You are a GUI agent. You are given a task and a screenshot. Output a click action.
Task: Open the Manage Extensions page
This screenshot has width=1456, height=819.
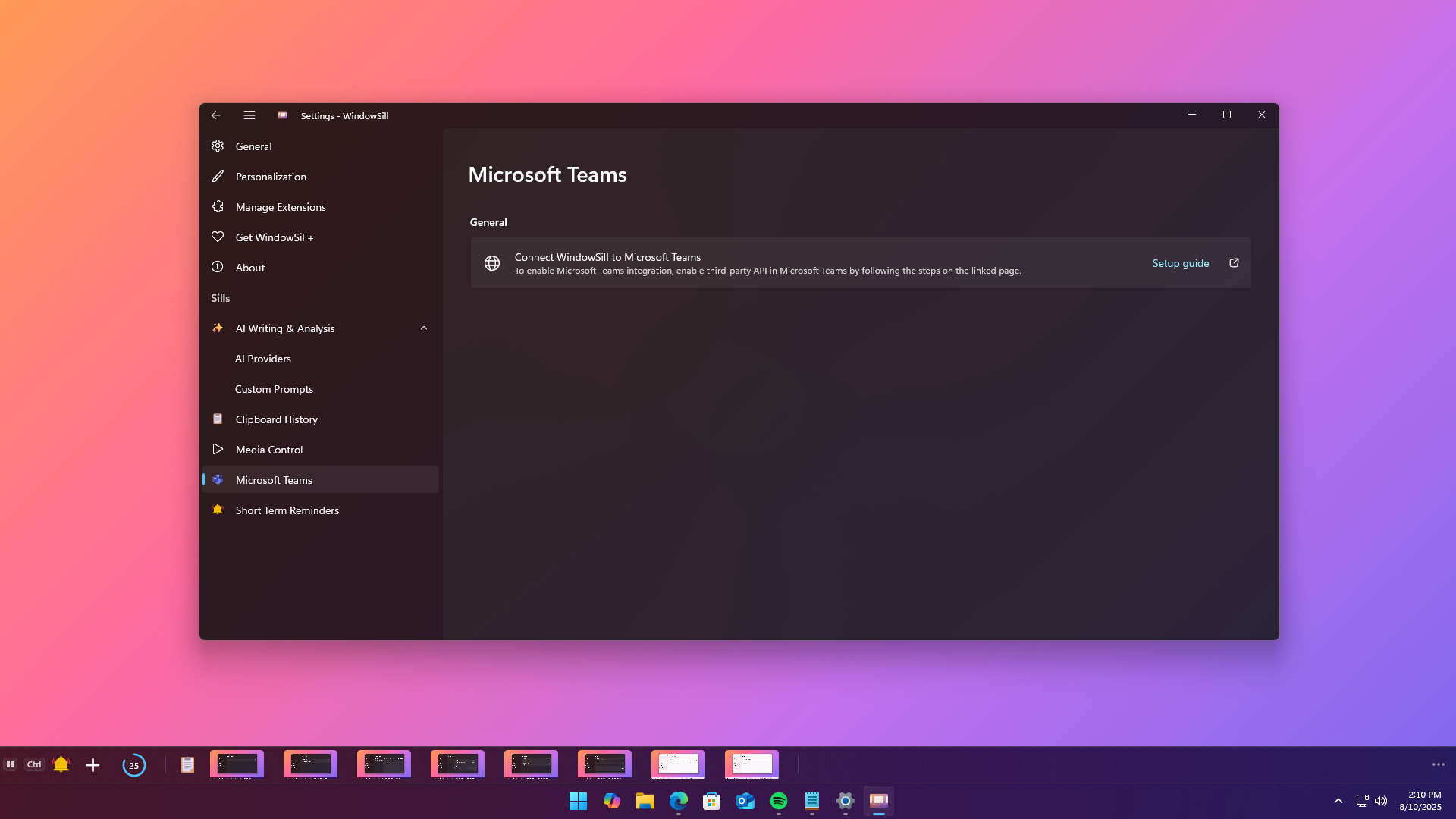pyautogui.click(x=281, y=207)
